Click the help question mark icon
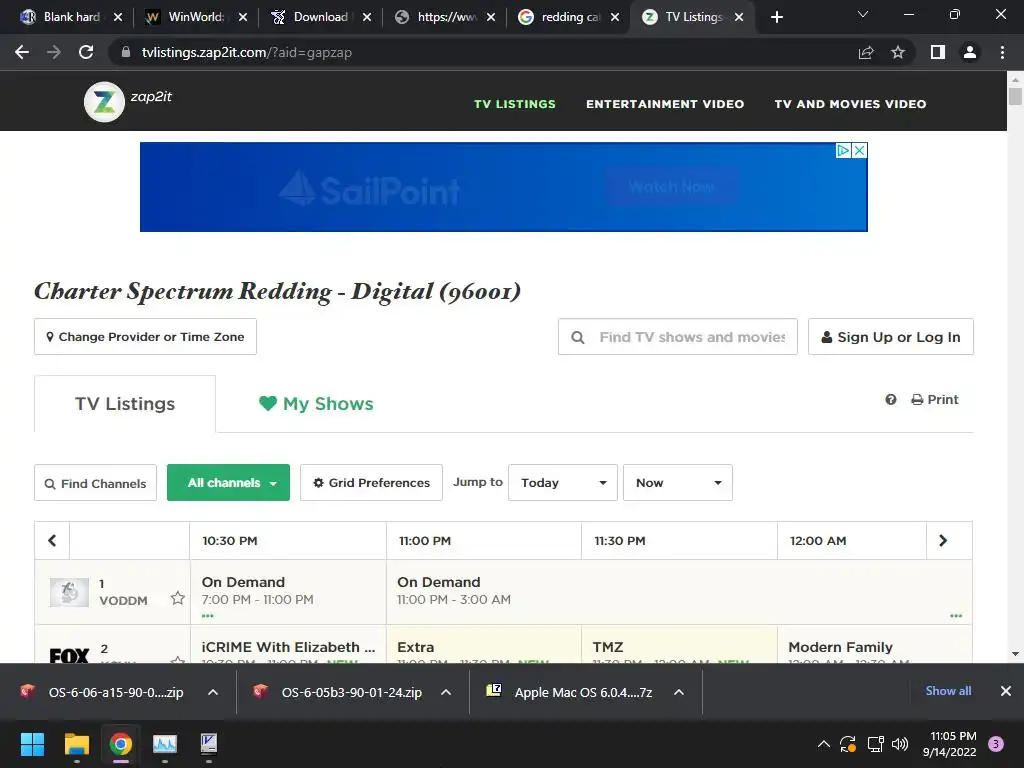 pyautogui.click(x=891, y=400)
